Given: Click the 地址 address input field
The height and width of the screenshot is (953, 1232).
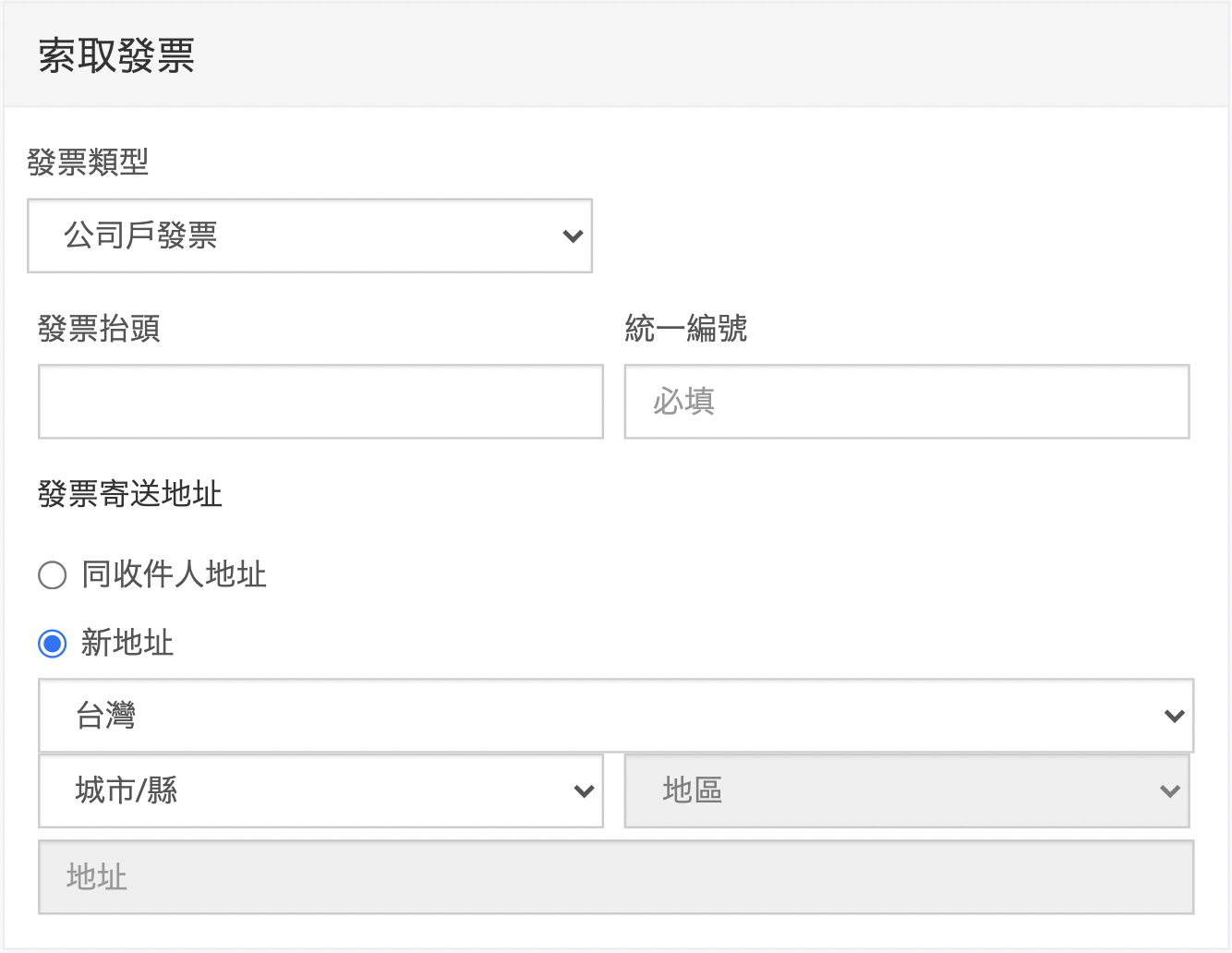Looking at the screenshot, I should (x=616, y=876).
